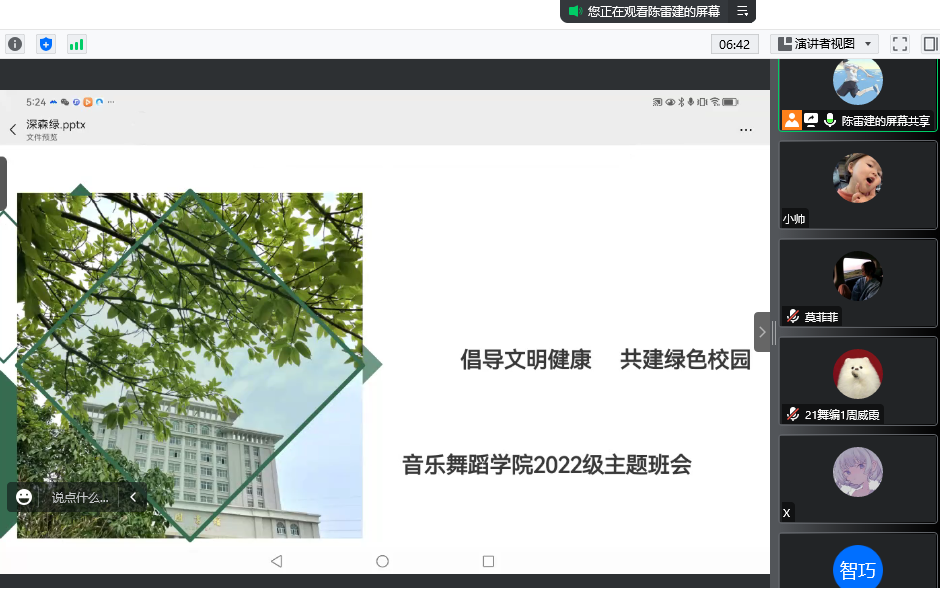Select 莫菲菲 participant avatar
The width and height of the screenshot is (940, 589).
pyautogui.click(x=858, y=276)
